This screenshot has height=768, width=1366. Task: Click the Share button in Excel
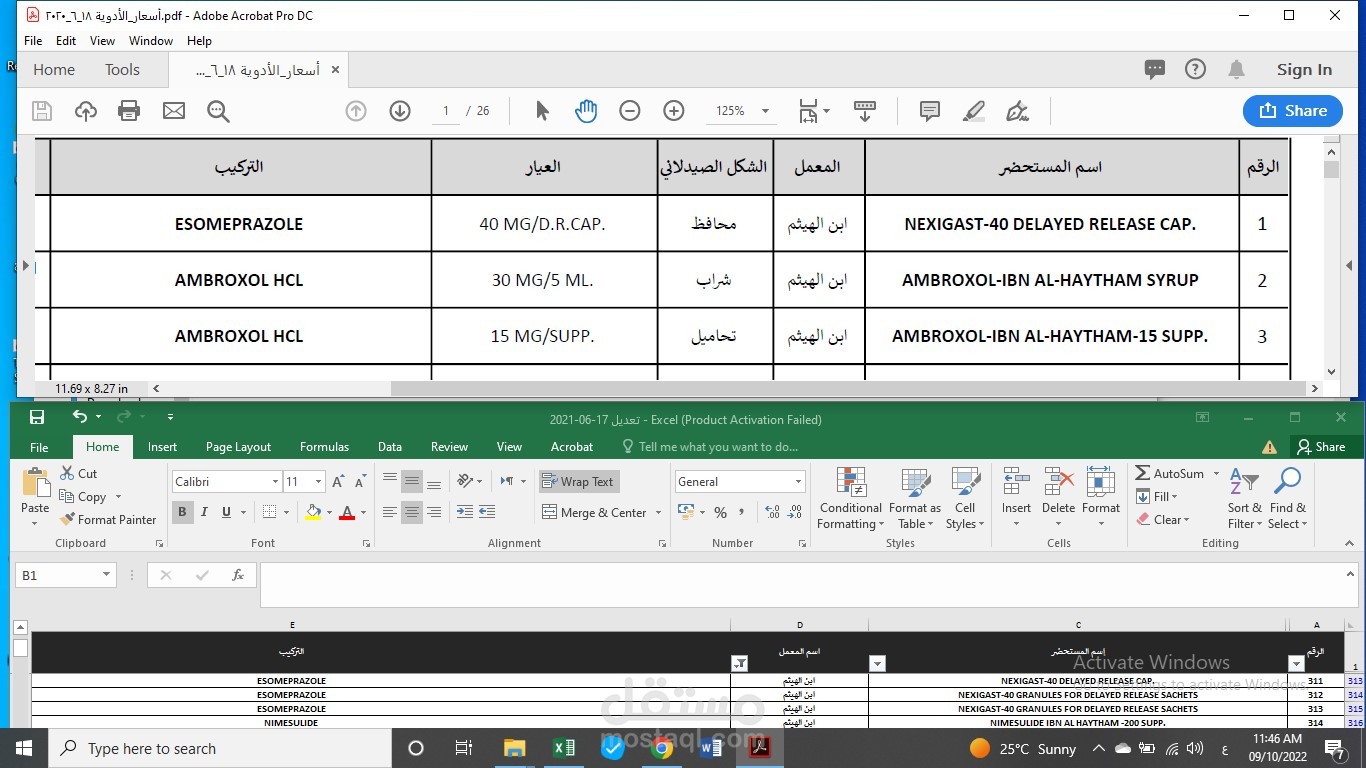tap(1322, 447)
